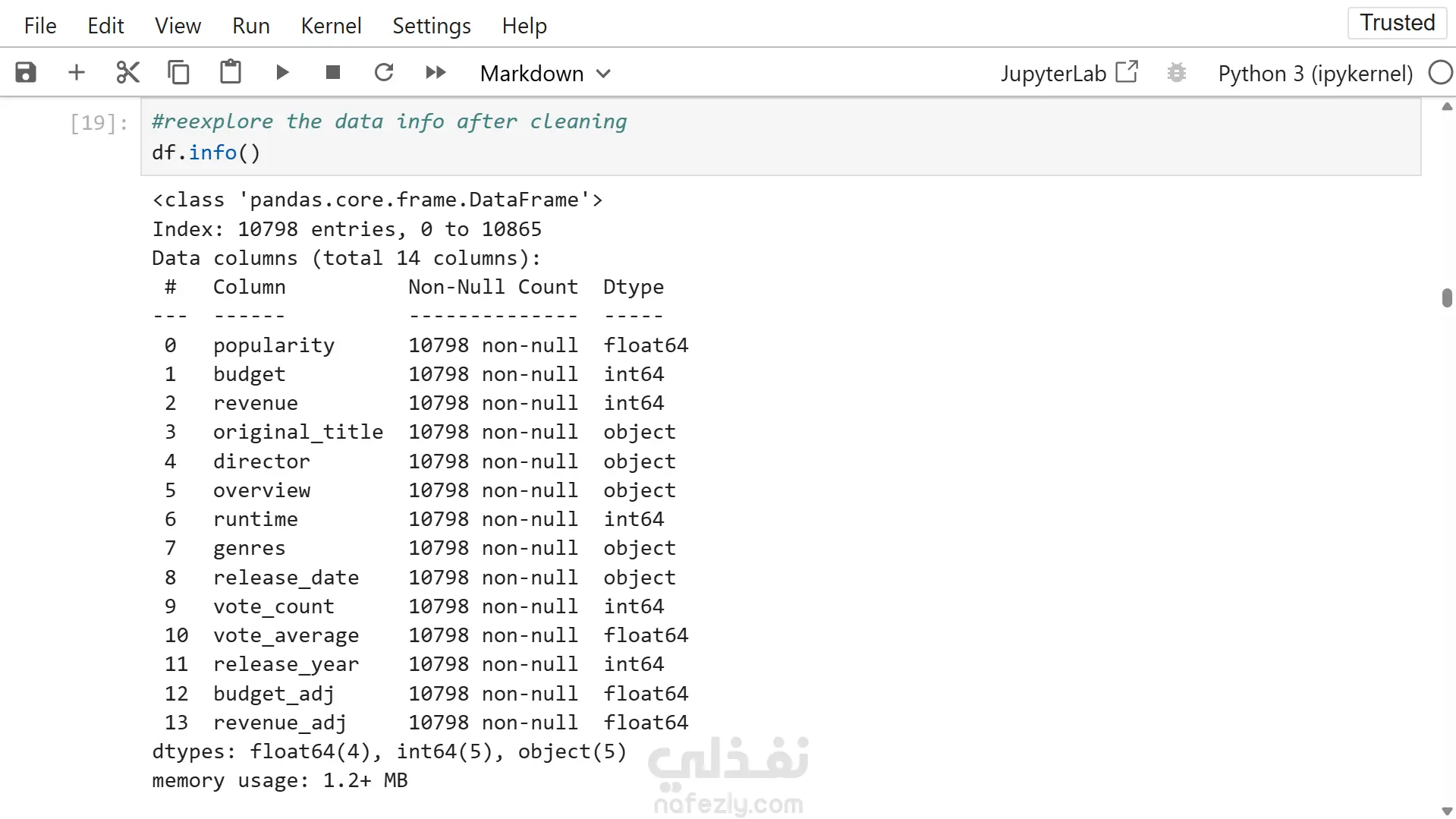Save the notebook with the floppy disk icon
1456x819 pixels.
click(x=26, y=73)
